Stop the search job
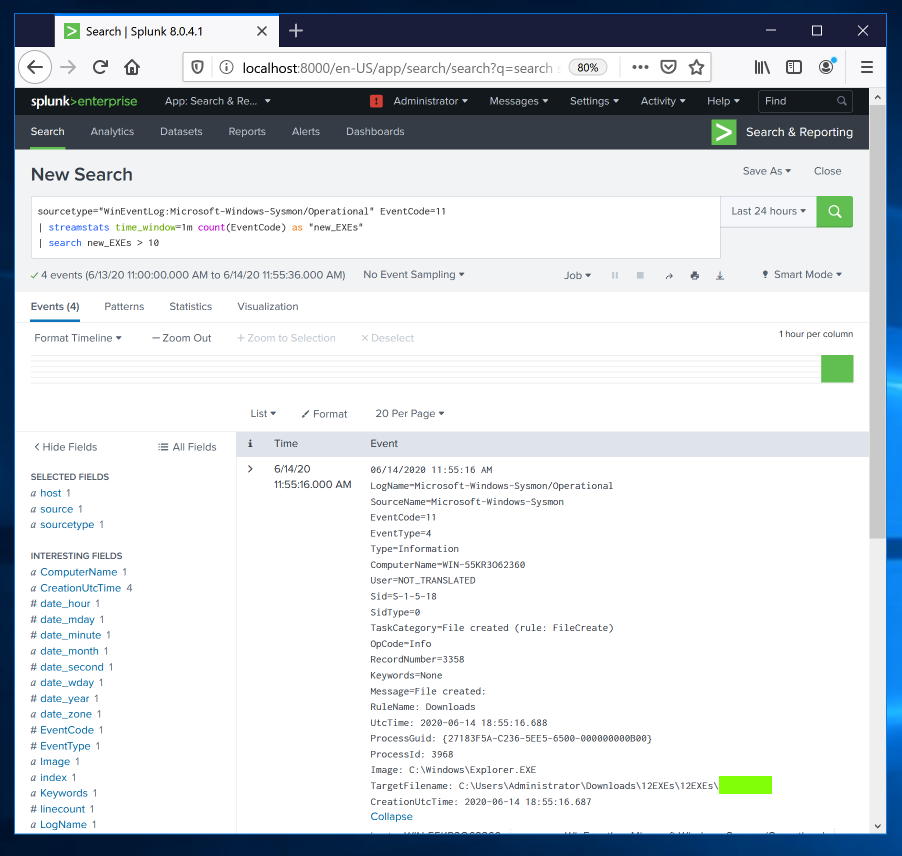 click(x=640, y=276)
